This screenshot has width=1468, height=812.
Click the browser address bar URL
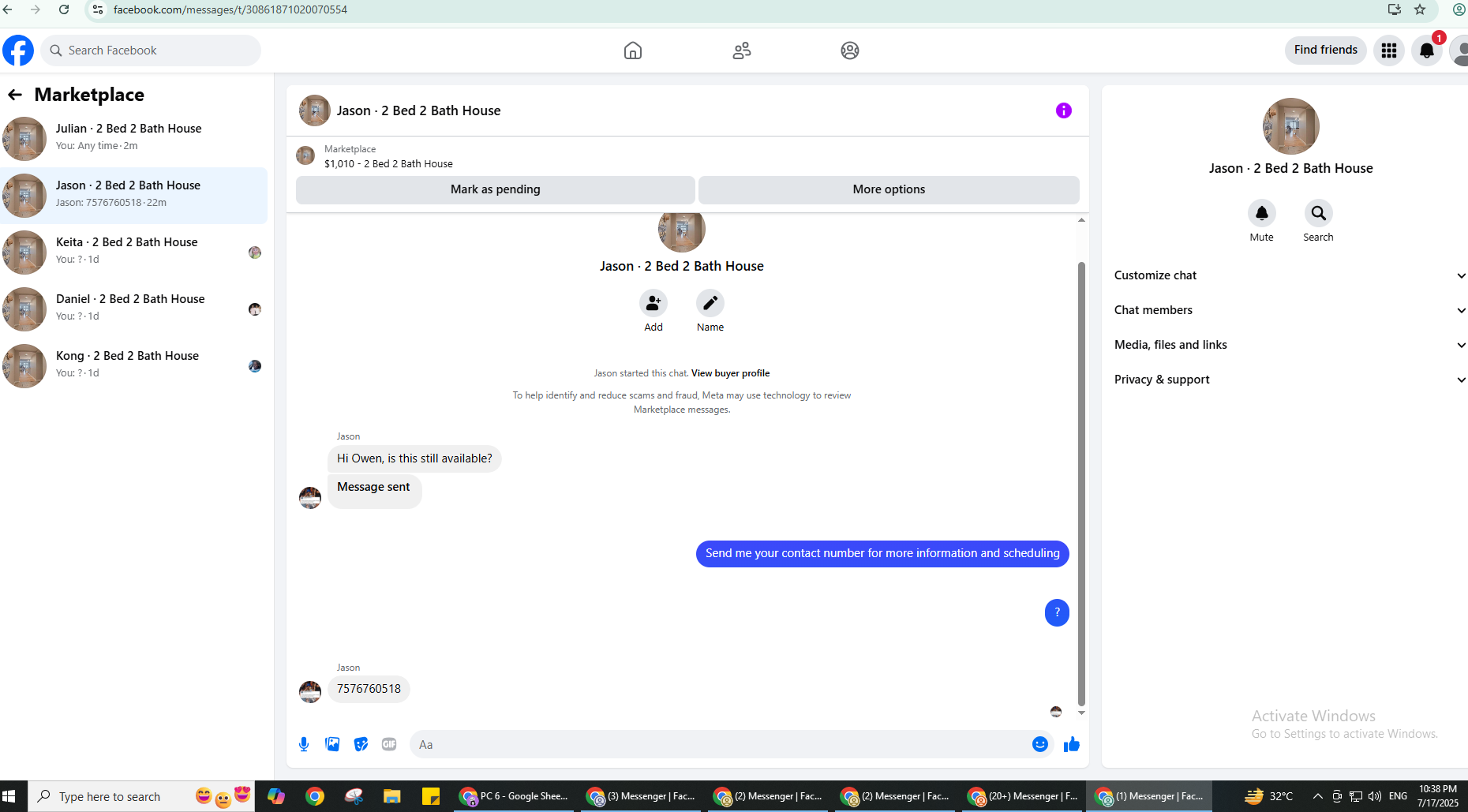click(230, 9)
